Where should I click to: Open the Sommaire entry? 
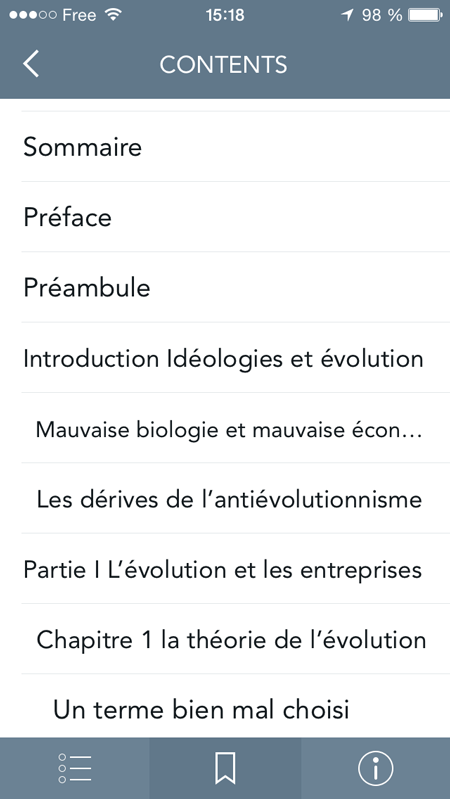235,147
